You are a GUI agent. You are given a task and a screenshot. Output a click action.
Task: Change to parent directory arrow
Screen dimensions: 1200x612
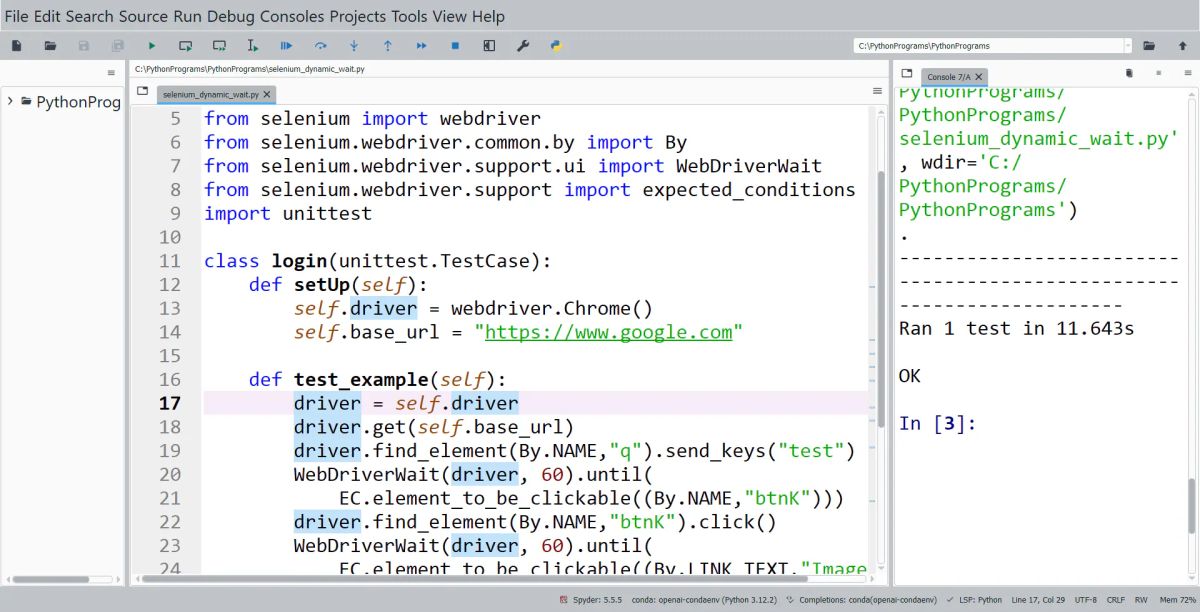[1182, 46]
